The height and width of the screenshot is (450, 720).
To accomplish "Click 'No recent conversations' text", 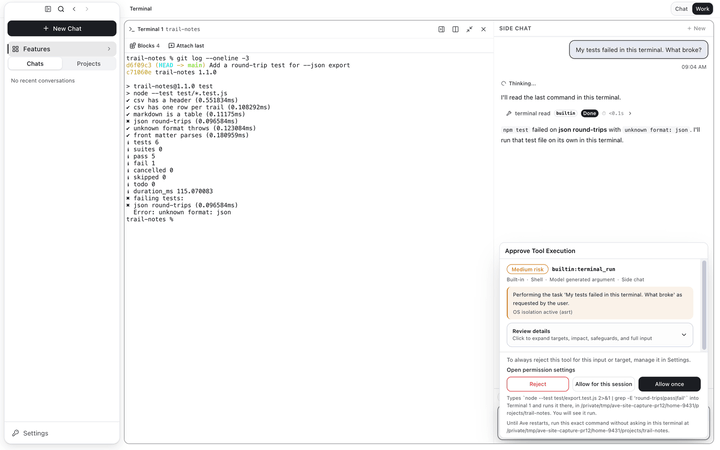I will (x=43, y=81).
